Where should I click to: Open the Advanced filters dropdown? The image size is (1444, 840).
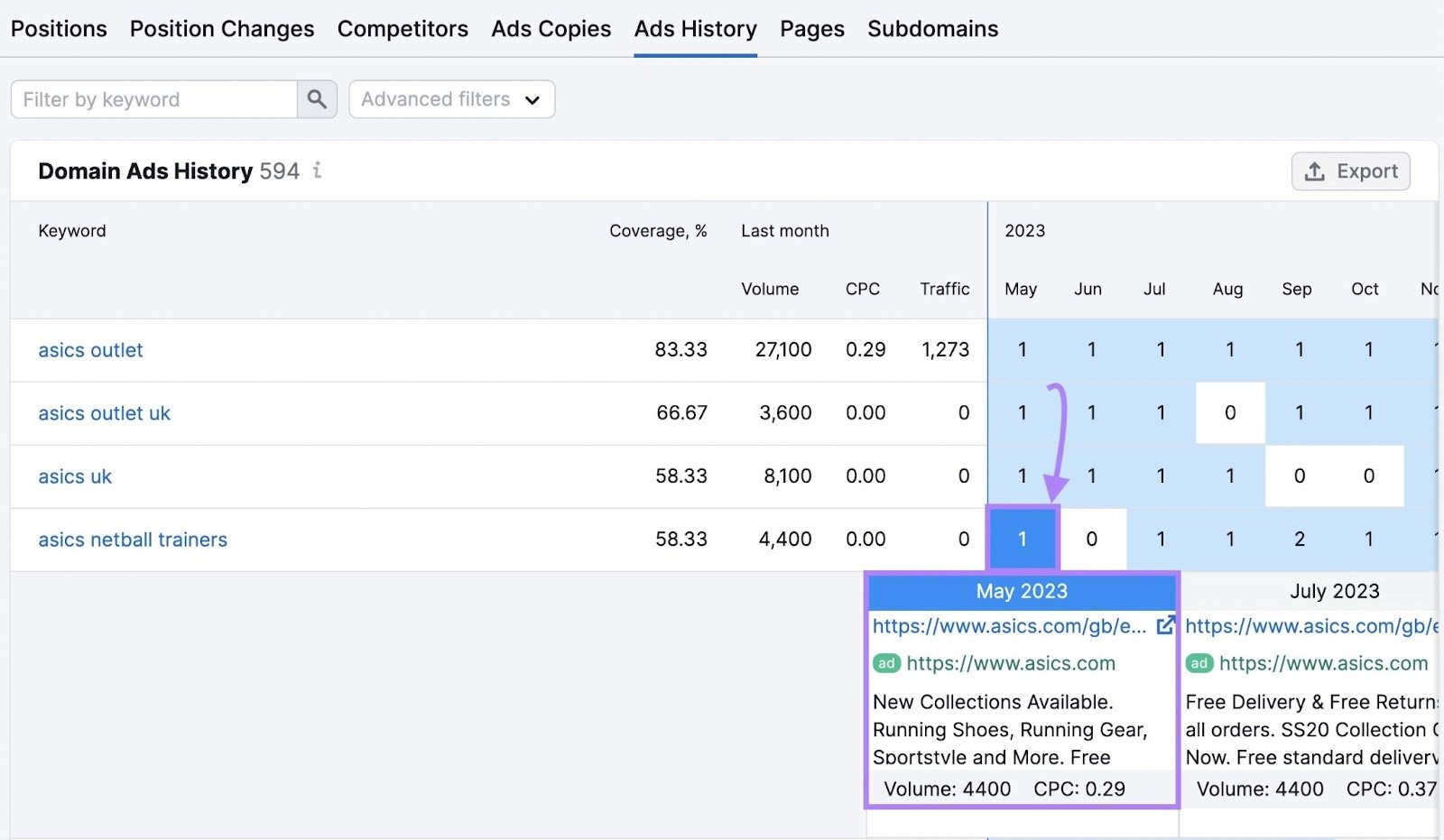[x=450, y=99]
